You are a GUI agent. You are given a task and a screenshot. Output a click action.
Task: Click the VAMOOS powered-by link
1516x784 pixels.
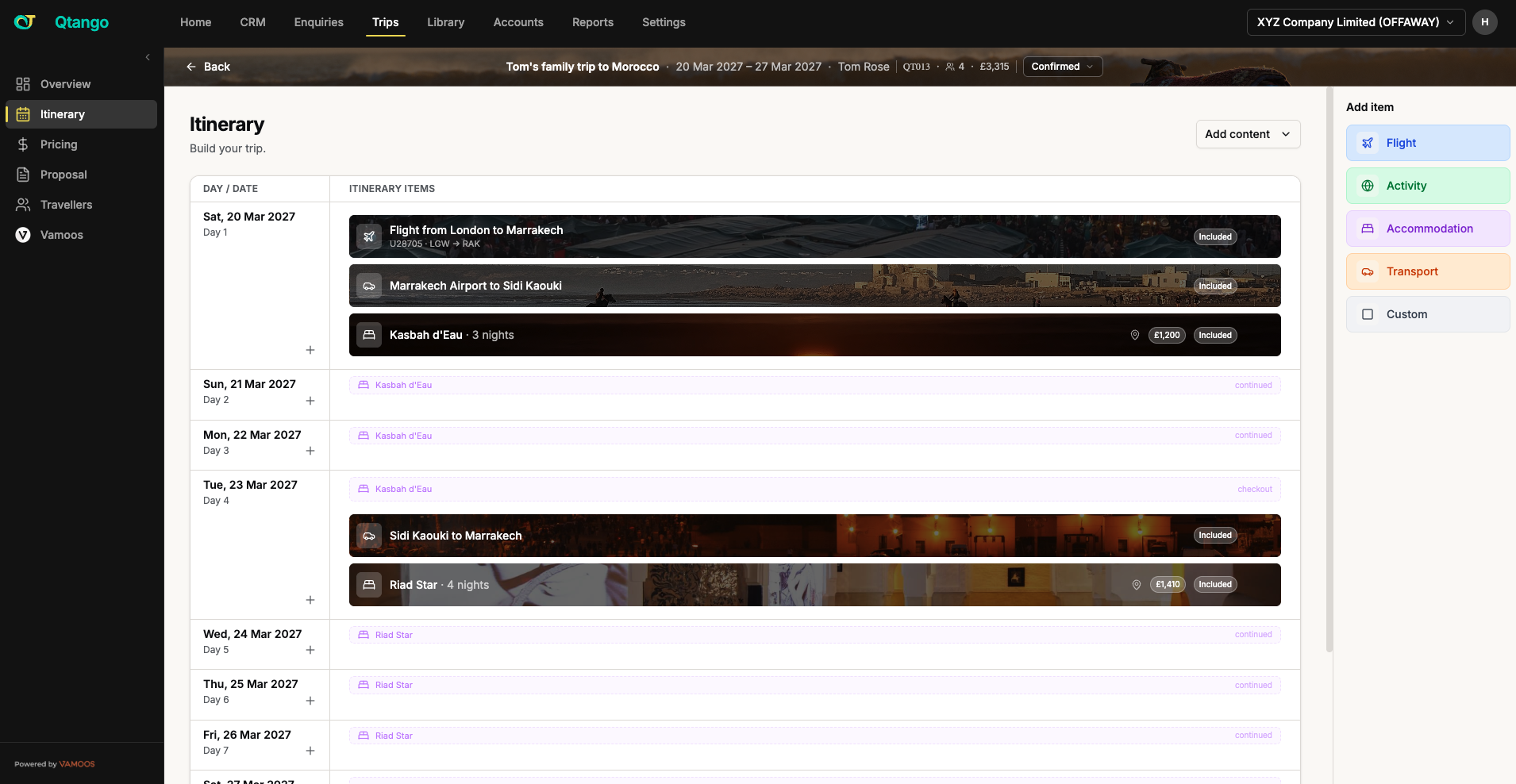pyautogui.click(x=77, y=764)
